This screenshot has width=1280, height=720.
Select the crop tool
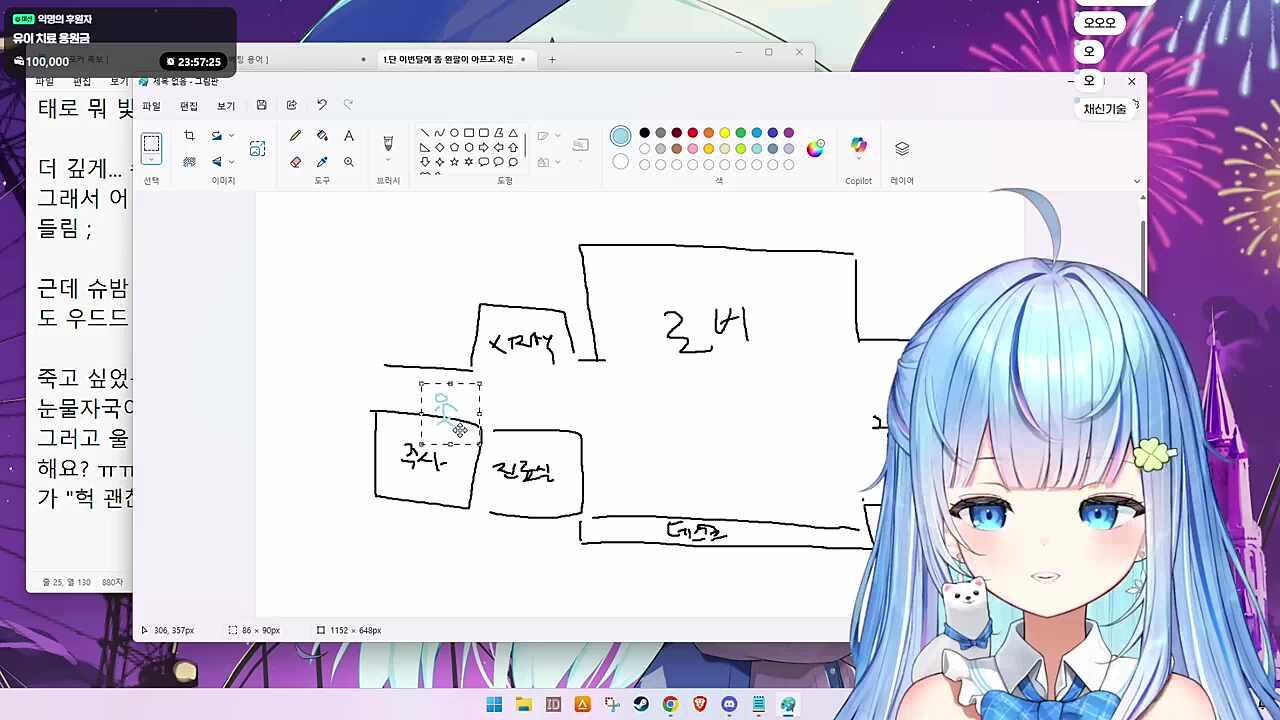pos(189,135)
